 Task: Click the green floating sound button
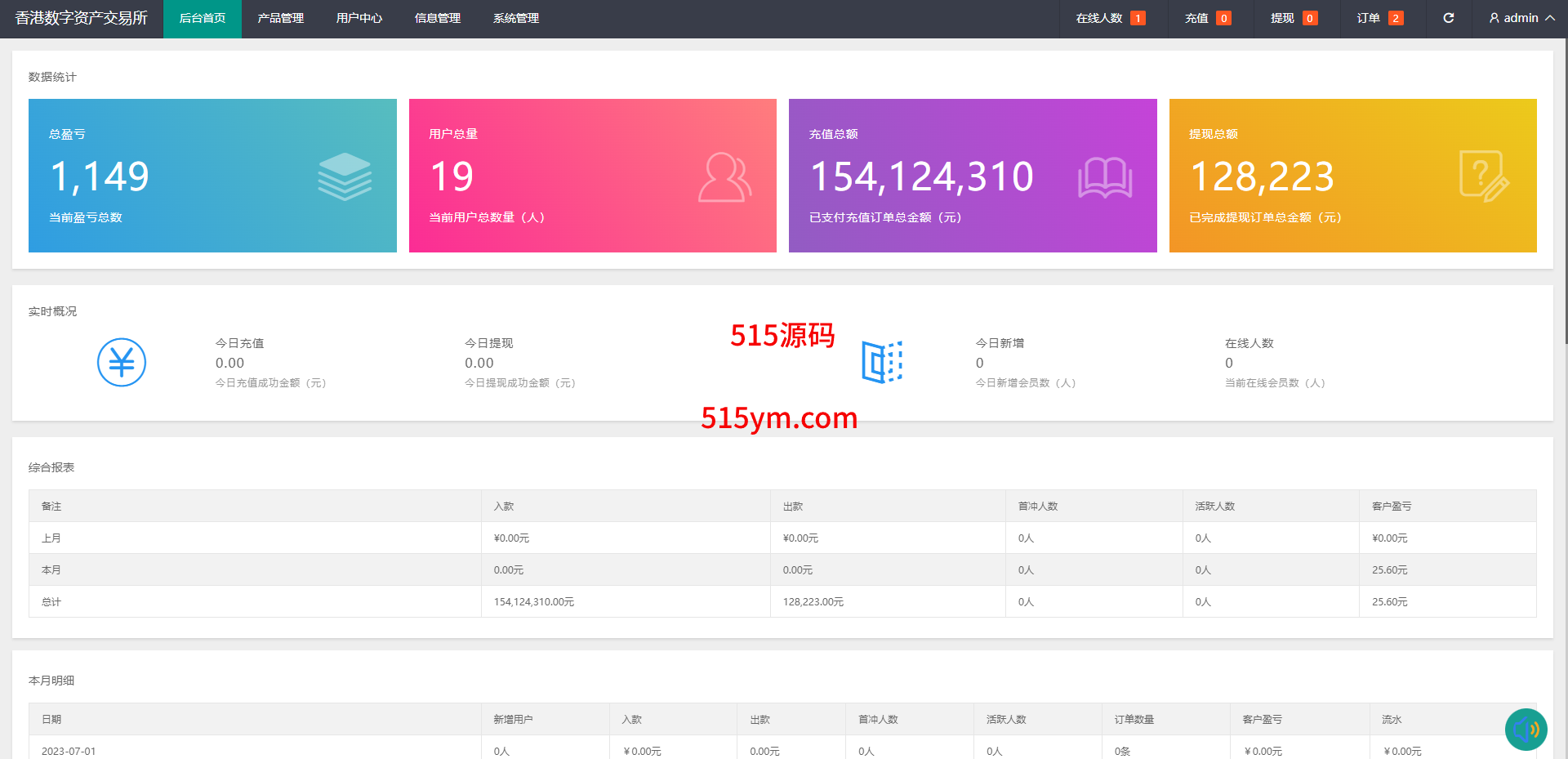[1526, 729]
